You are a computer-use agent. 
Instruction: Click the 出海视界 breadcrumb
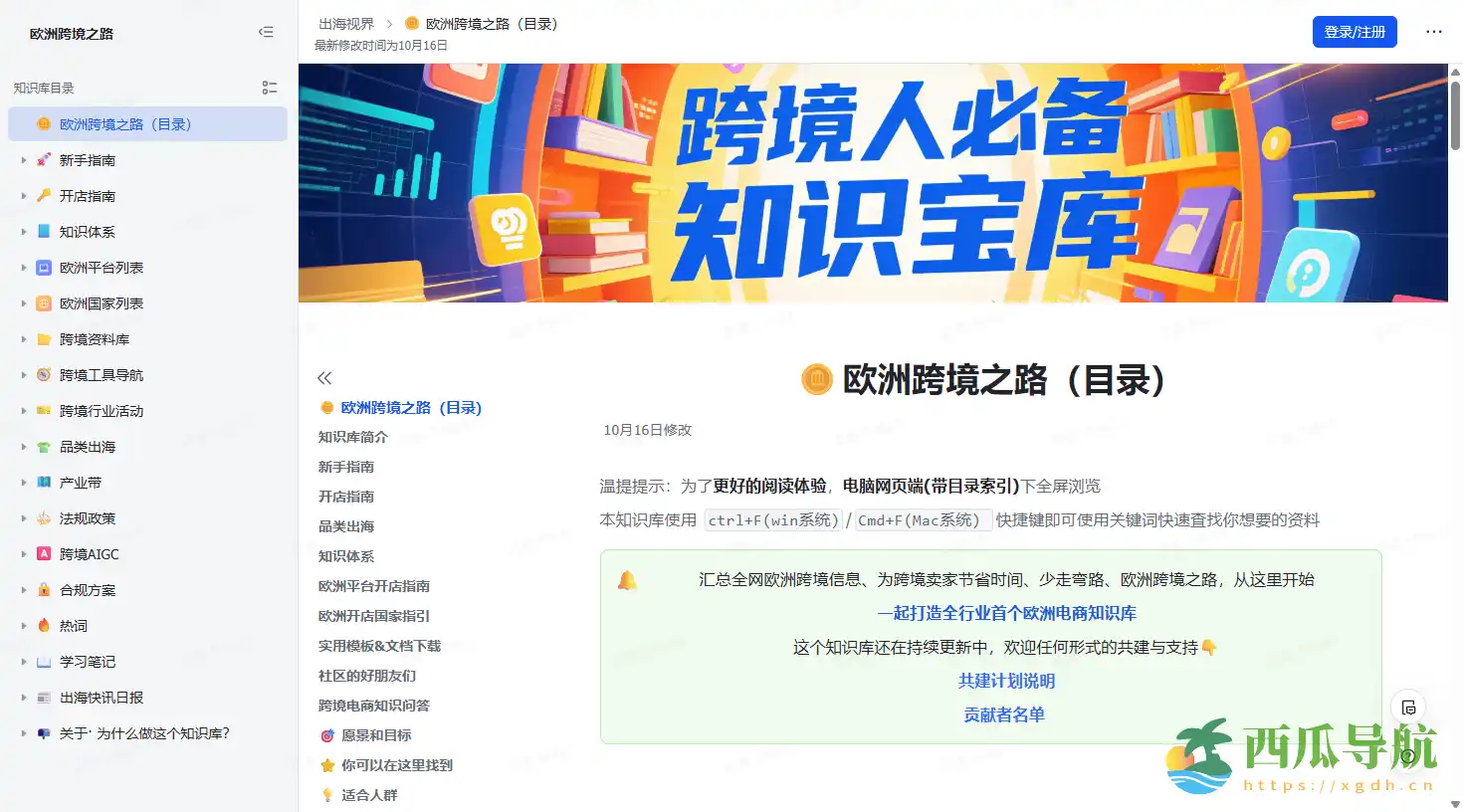pyautogui.click(x=345, y=24)
